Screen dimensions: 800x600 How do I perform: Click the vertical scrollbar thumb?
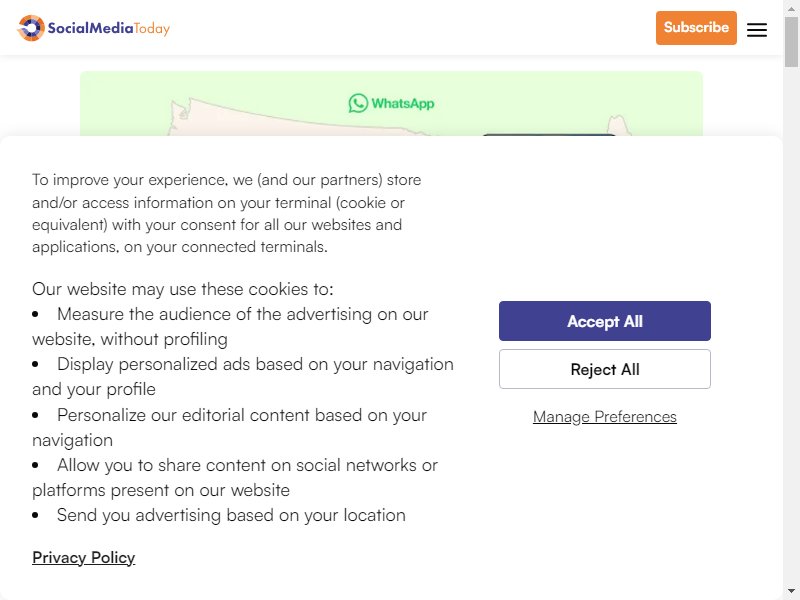[791, 42]
